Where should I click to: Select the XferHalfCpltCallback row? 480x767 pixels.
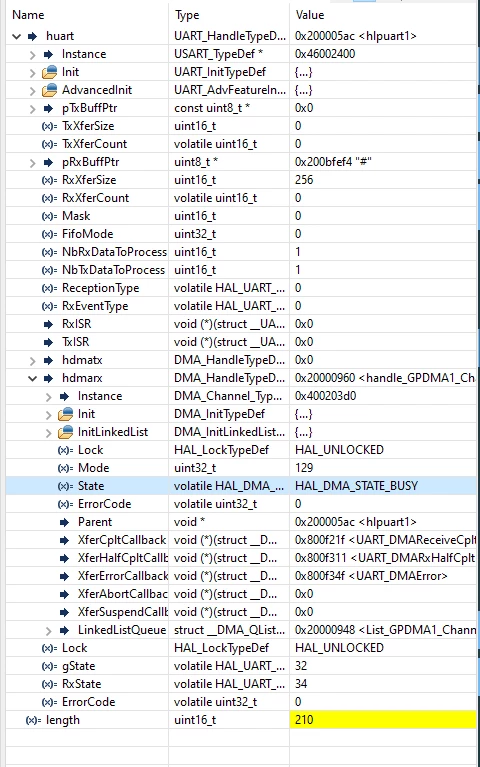coord(241,559)
